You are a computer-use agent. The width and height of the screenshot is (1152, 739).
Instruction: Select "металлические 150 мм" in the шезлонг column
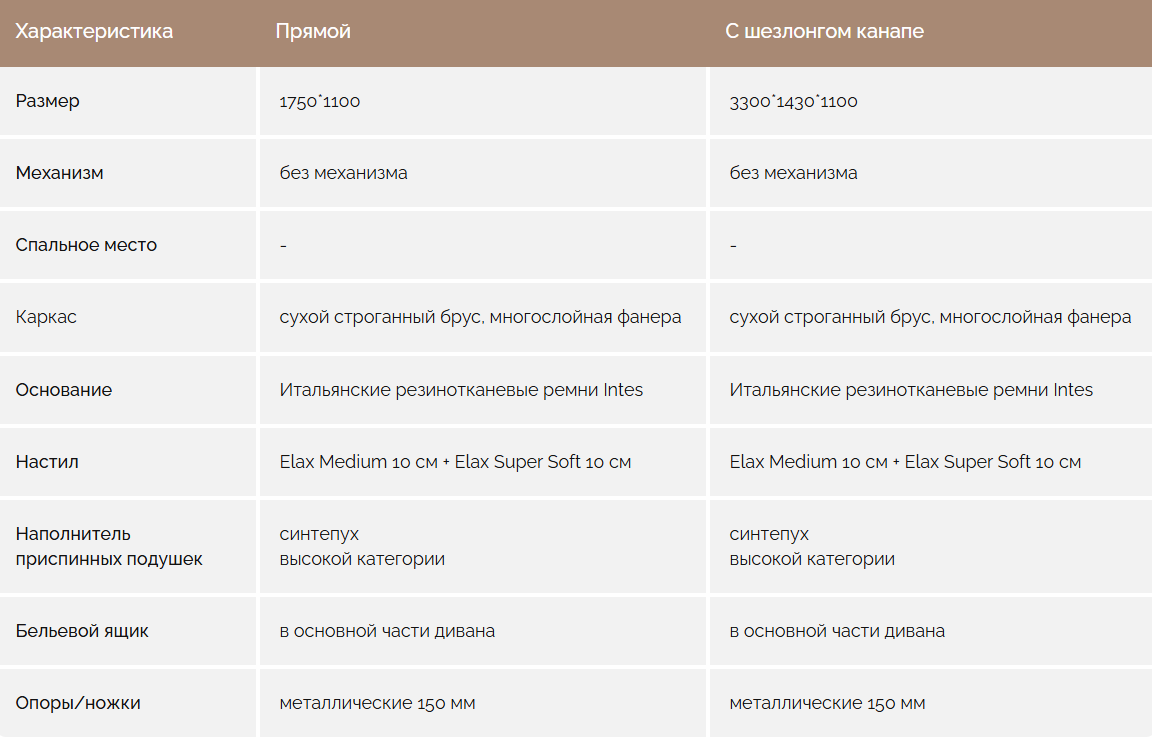[827, 703]
